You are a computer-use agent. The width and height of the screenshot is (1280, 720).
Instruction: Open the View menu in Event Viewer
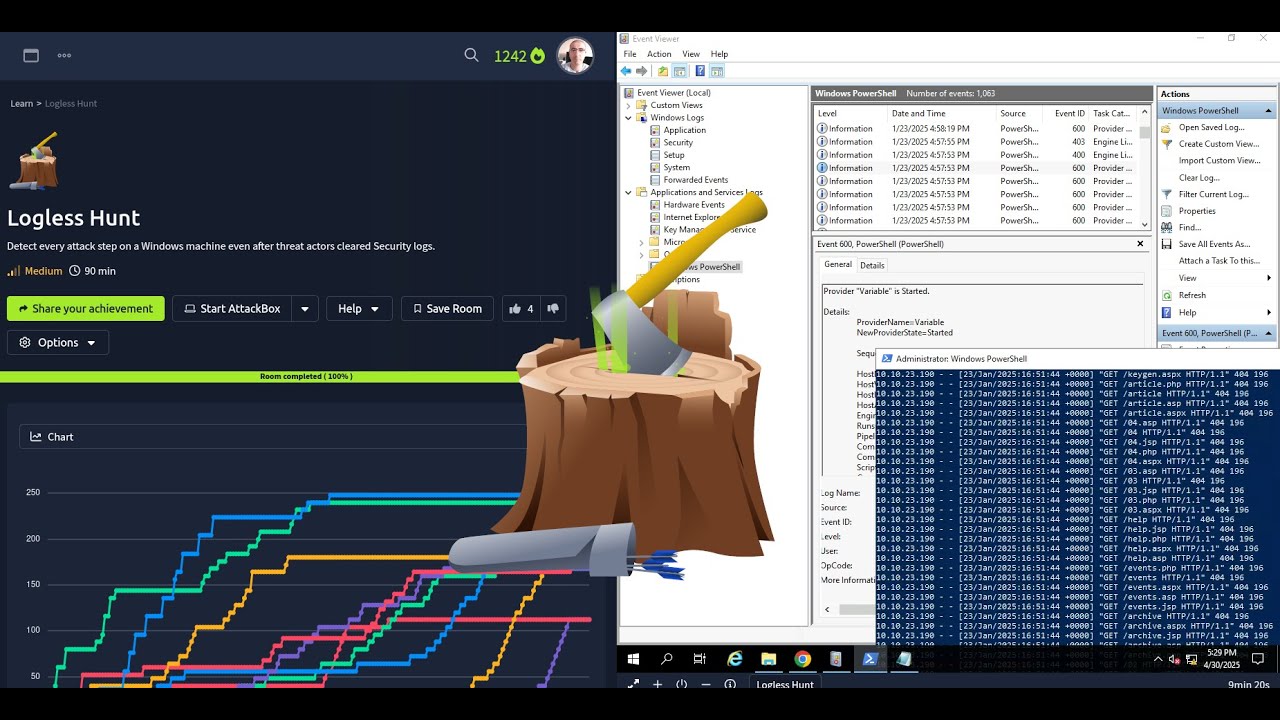coord(691,54)
